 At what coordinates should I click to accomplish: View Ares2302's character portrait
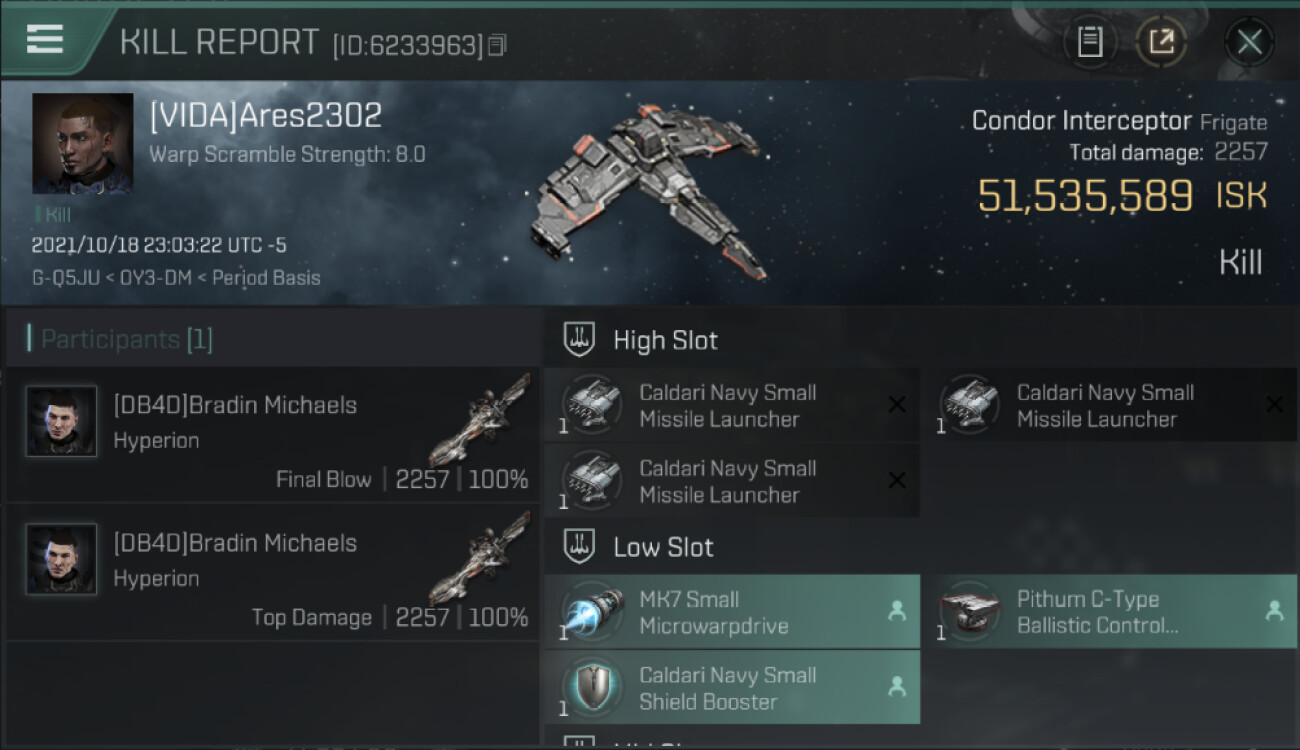tap(82, 143)
